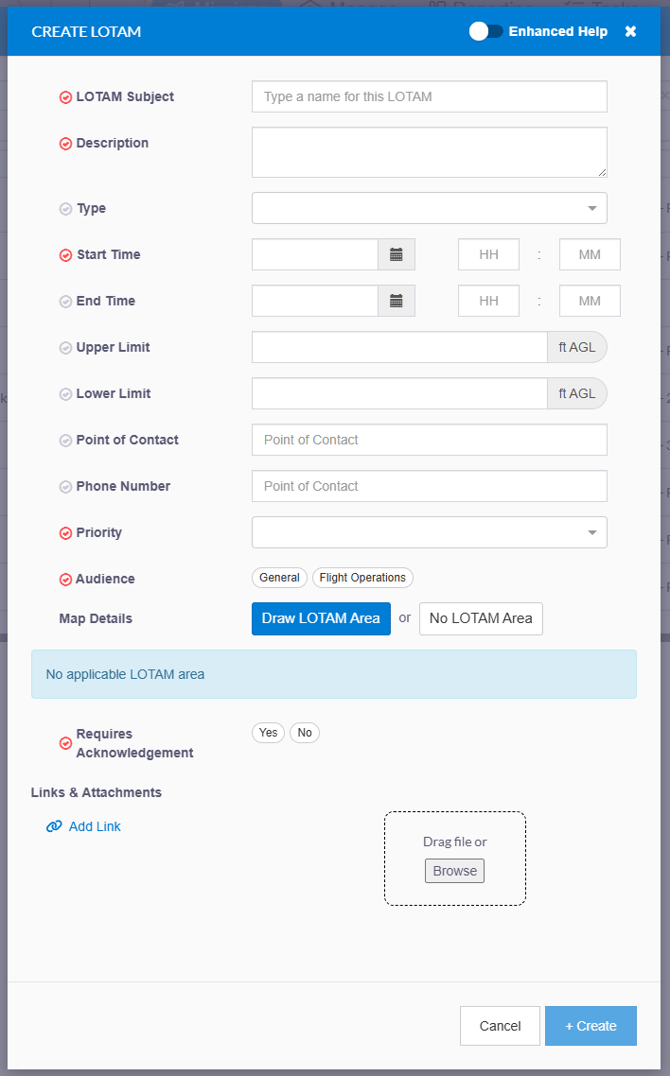Choose the Flight Operations audience option

pos(362,578)
